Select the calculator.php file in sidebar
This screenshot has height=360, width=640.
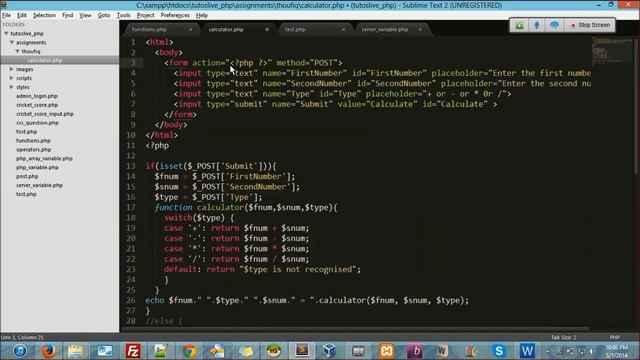[45, 60]
